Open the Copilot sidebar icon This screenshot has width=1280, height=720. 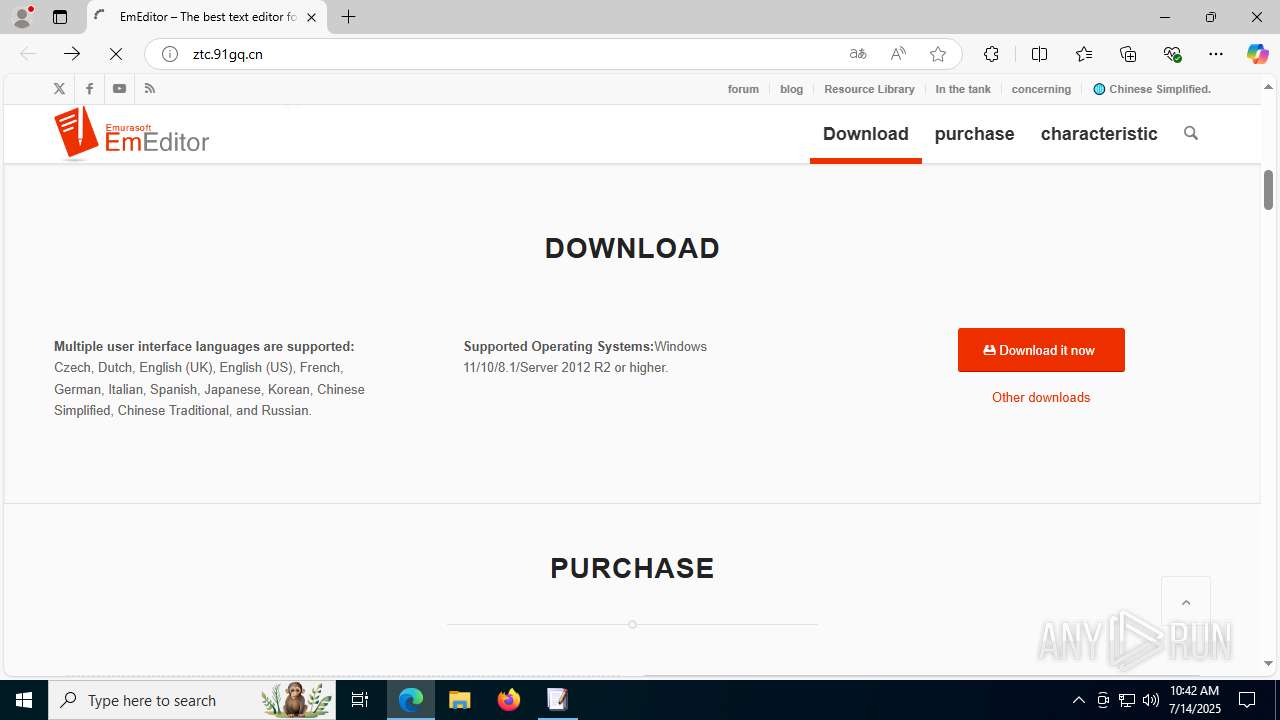tap(1257, 54)
